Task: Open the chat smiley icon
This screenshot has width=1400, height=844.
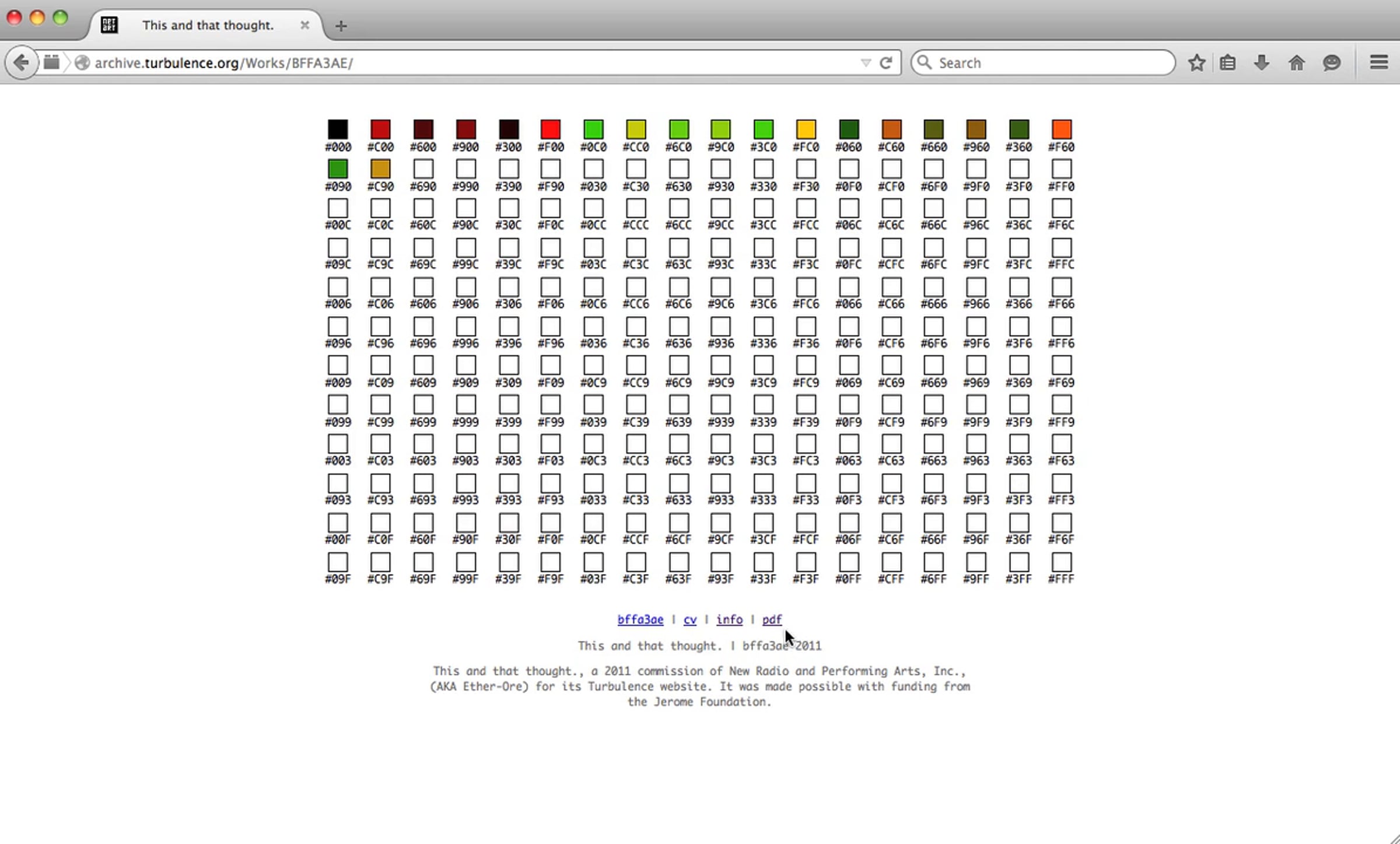Action: point(1332,62)
